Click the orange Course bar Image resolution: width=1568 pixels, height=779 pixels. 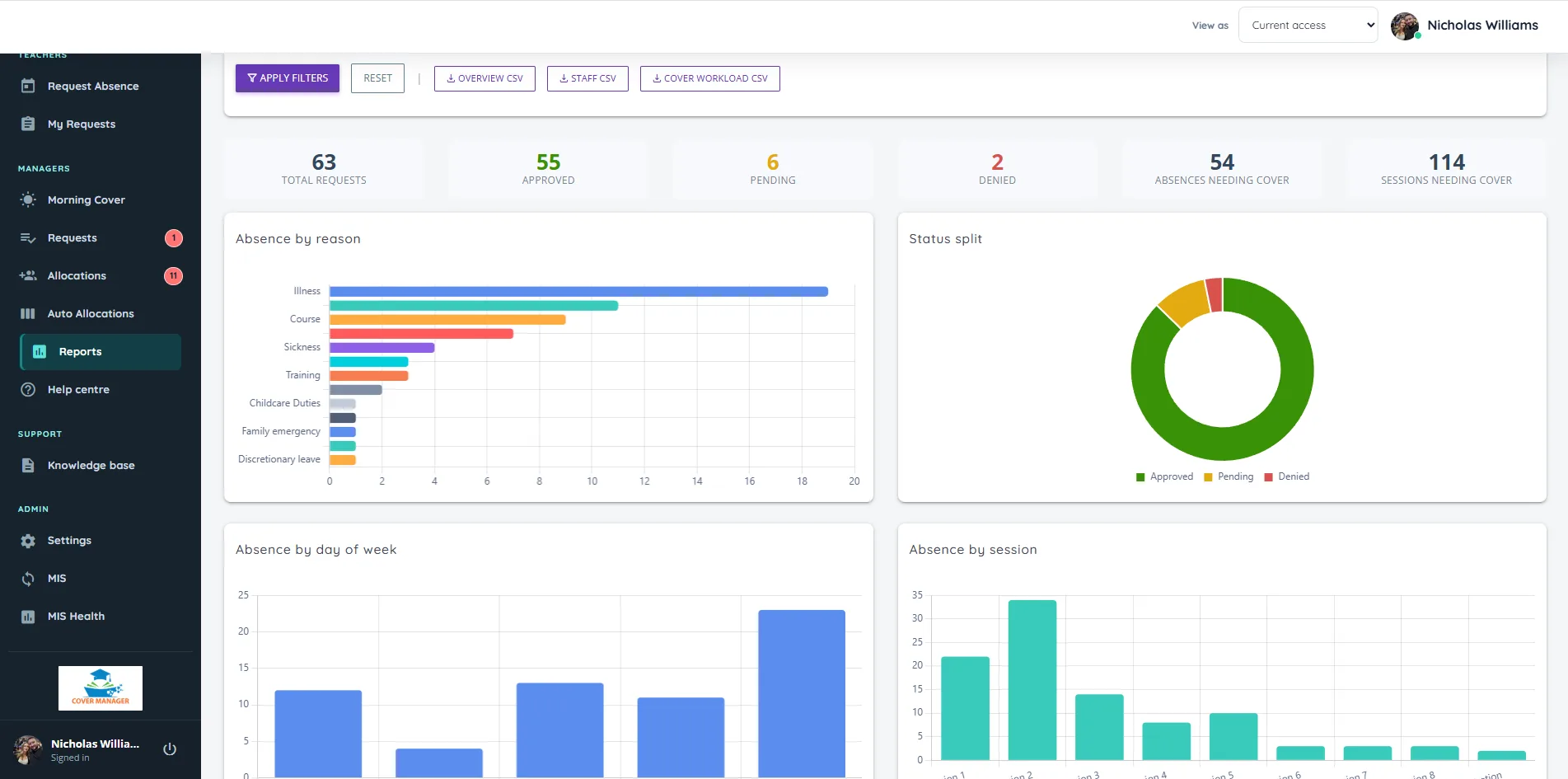tap(447, 320)
